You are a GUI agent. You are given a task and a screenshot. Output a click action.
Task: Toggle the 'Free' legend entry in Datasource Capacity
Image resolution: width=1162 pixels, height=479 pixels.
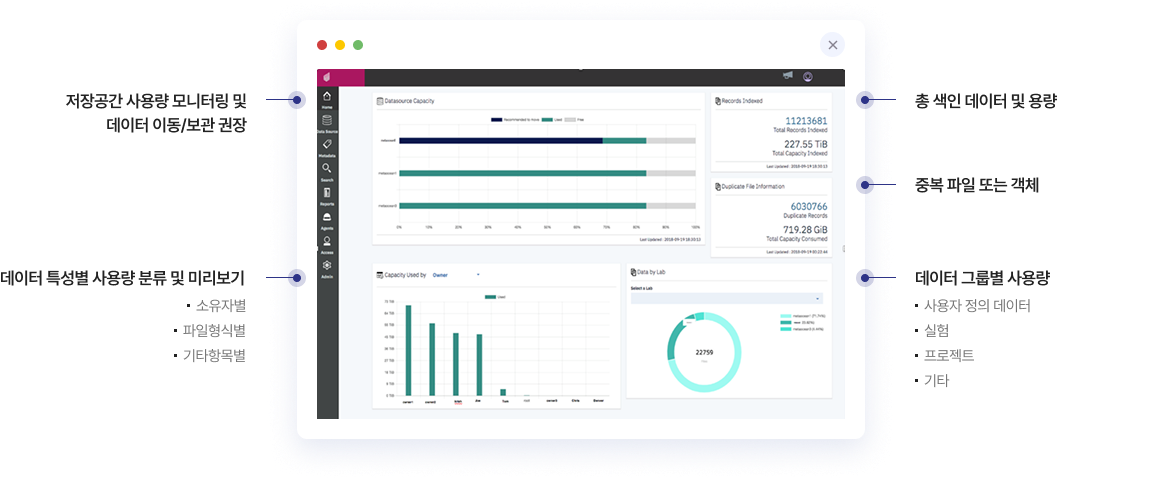(x=576, y=119)
